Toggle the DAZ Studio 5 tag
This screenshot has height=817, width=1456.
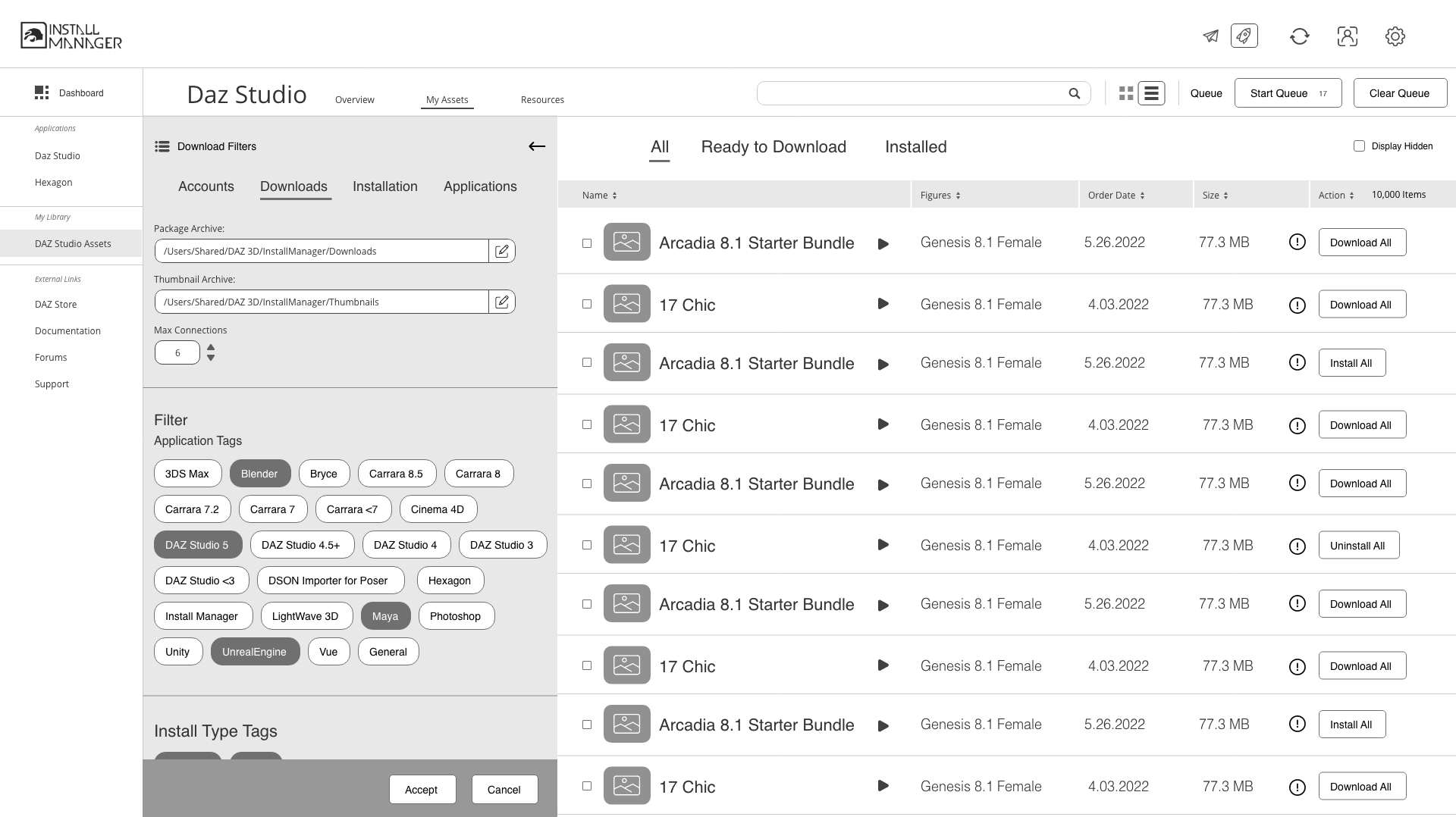point(197,545)
